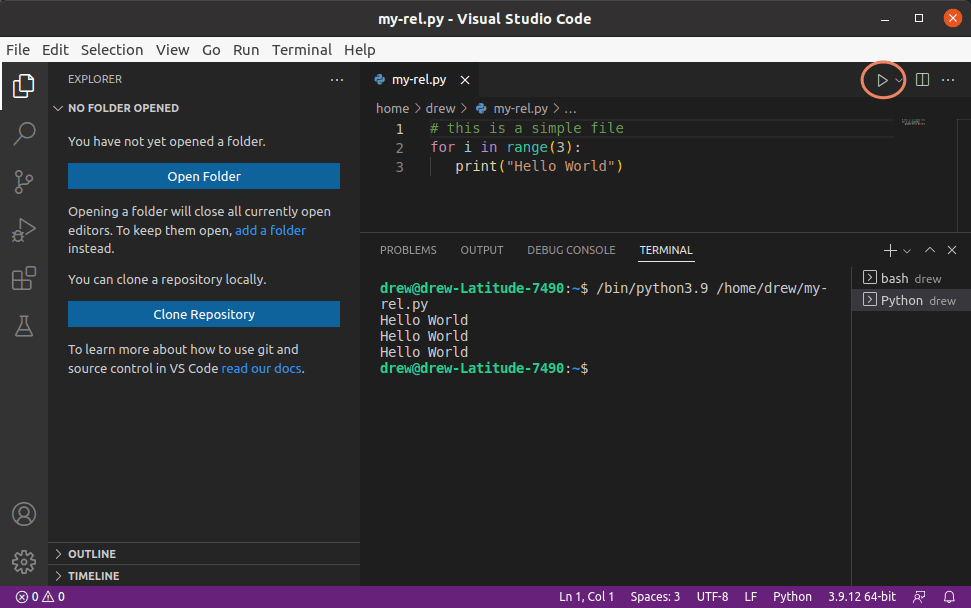Open the Testing flask icon view
This screenshot has height=608, width=971.
point(24,325)
